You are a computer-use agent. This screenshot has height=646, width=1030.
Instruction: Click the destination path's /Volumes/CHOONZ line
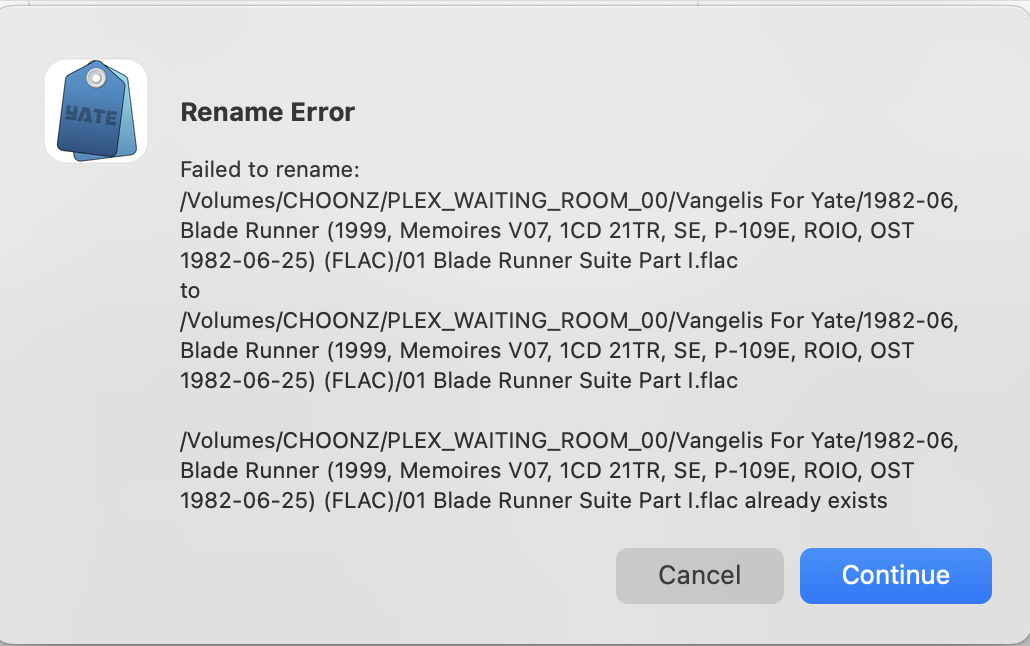569,321
